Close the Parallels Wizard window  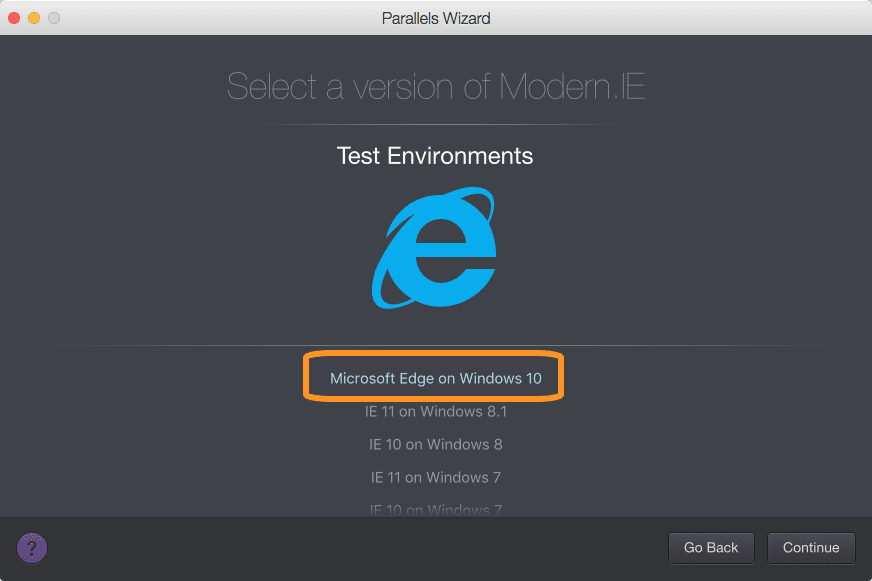coord(14,18)
